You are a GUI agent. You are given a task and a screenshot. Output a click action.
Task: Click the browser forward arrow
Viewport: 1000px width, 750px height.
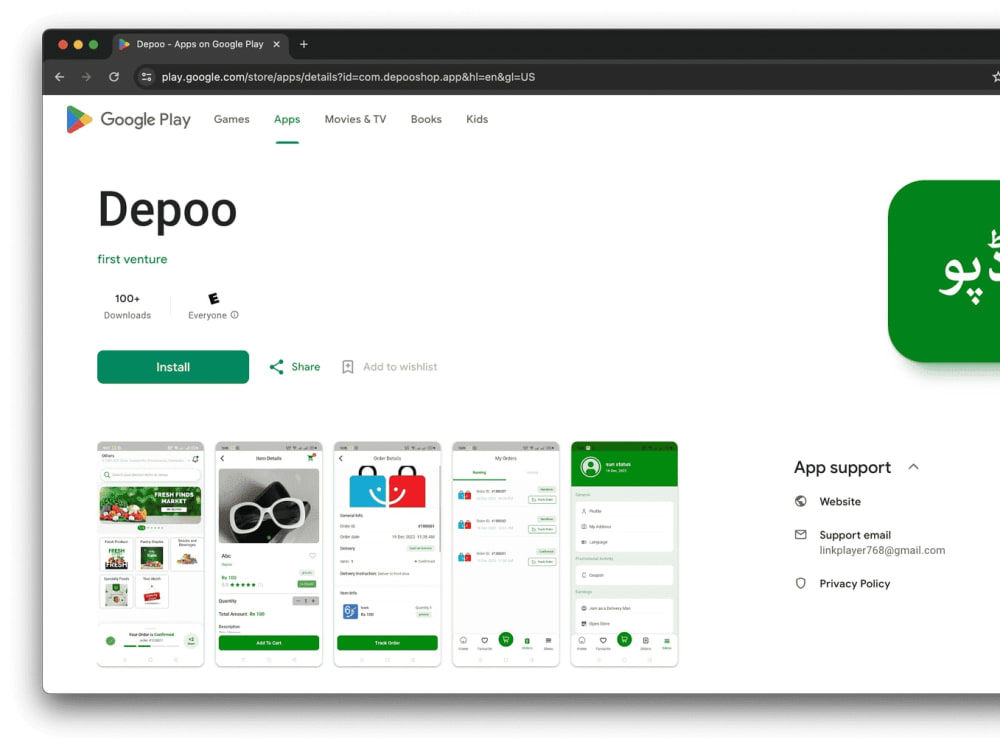86,77
